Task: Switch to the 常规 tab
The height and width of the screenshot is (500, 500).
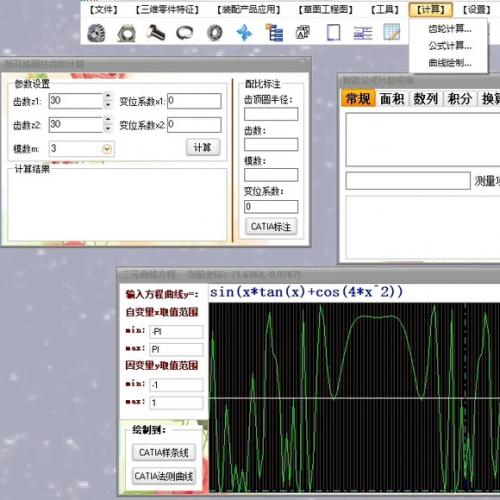Action: pos(358,99)
